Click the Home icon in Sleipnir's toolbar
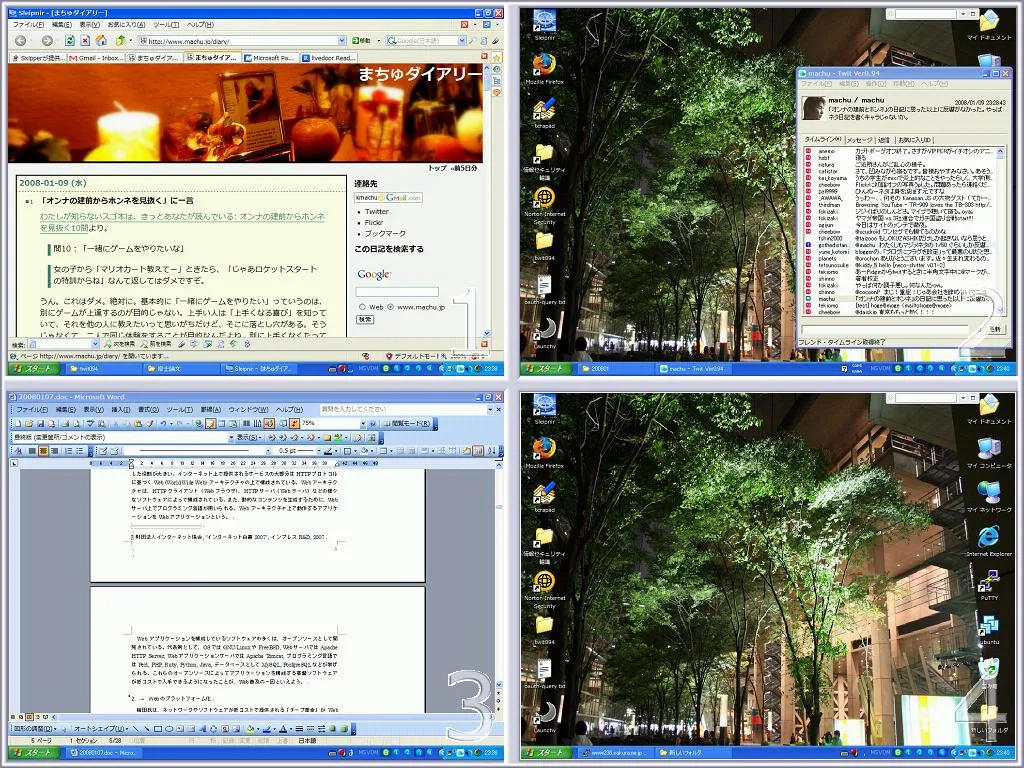The width and height of the screenshot is (1024, 768). point(101,42)
